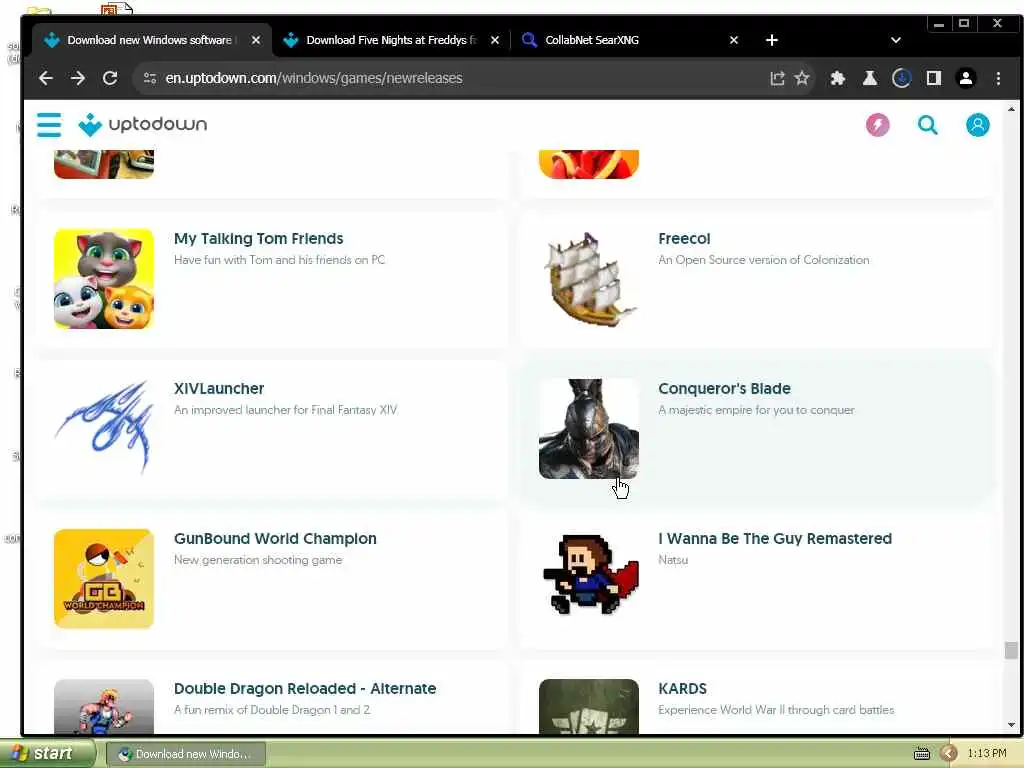The width and height of the screenshot is (1024, 768).
Task: Click the GunBound World Champion icon
Action: pos(104,579)
